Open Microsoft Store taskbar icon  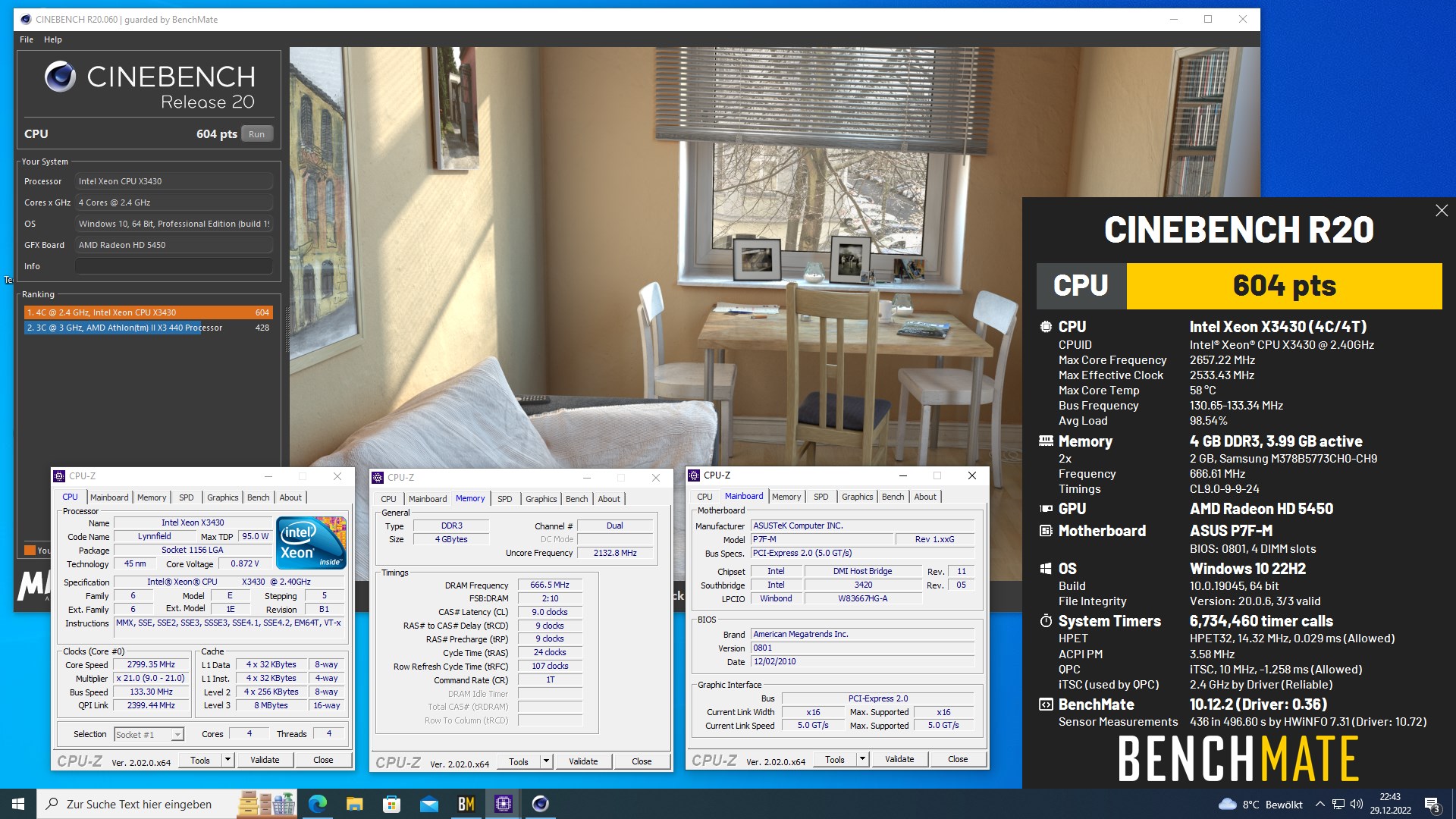click(391, 804)
